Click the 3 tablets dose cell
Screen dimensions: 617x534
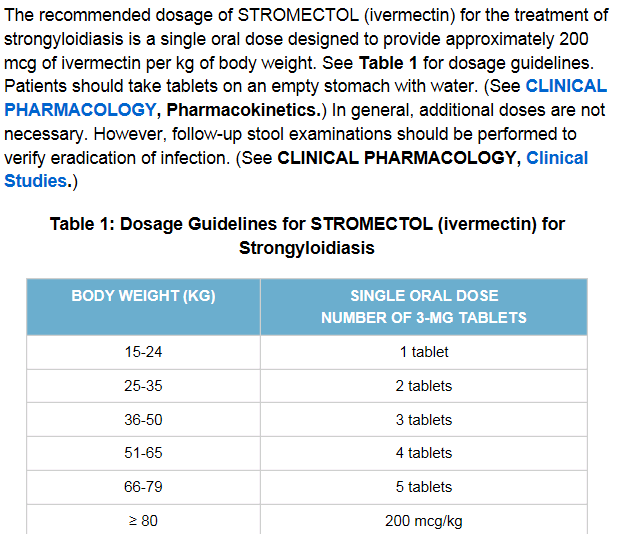423,420
